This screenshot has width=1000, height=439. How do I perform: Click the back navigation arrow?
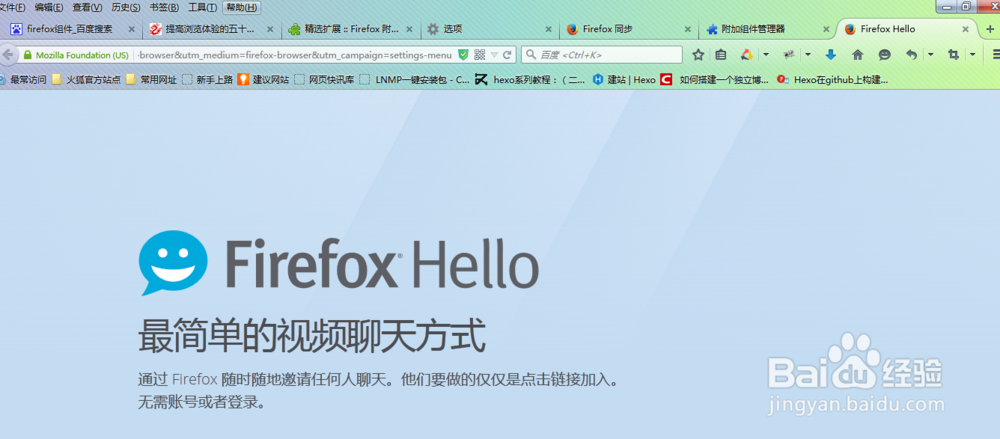pos(6,55)
